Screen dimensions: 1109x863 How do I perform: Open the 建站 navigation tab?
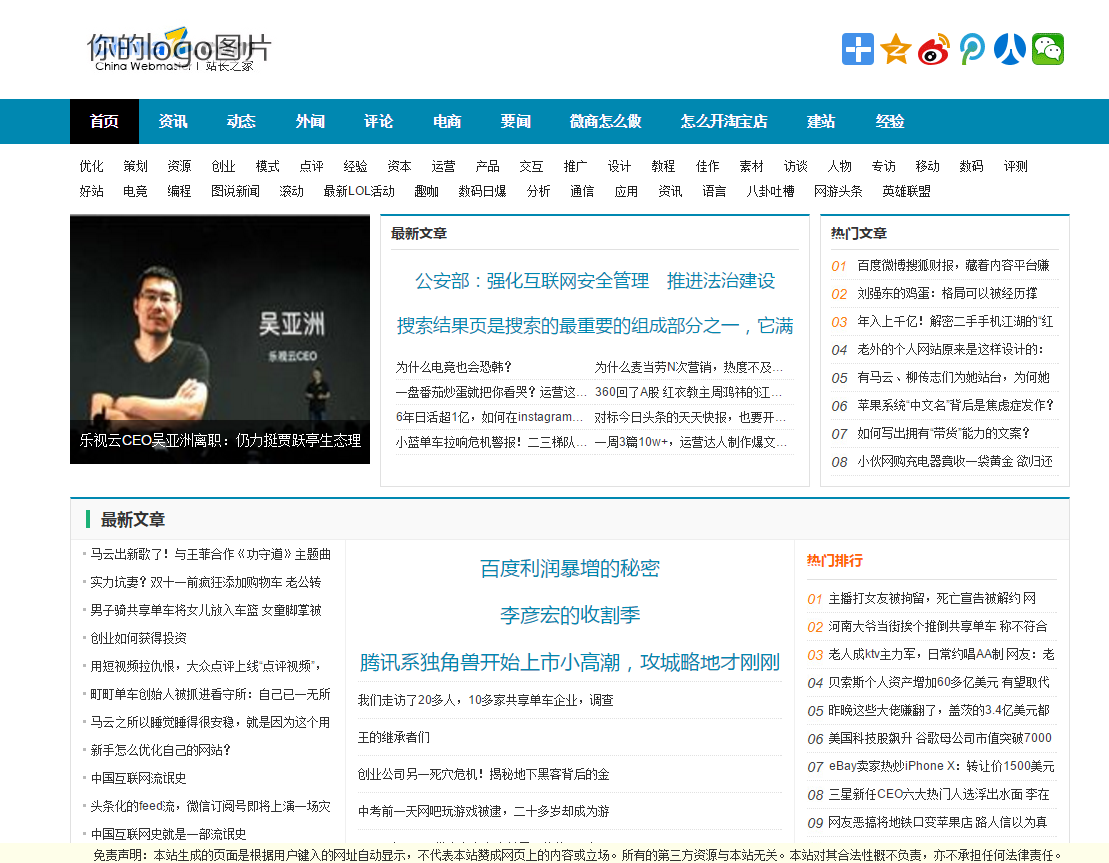click(821, 122)
